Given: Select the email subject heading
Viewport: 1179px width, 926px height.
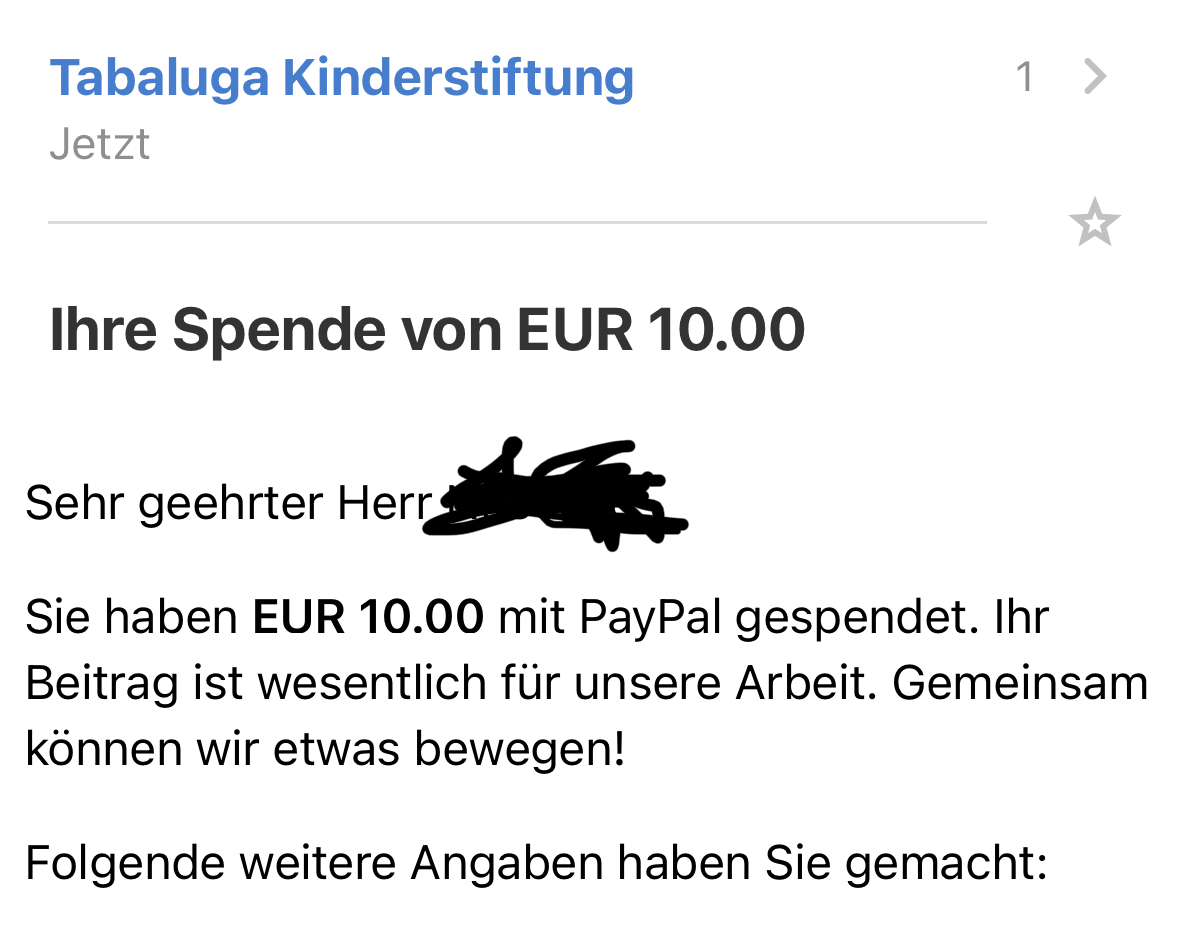Looking at the screenshot, I should [x=427, y=331].
